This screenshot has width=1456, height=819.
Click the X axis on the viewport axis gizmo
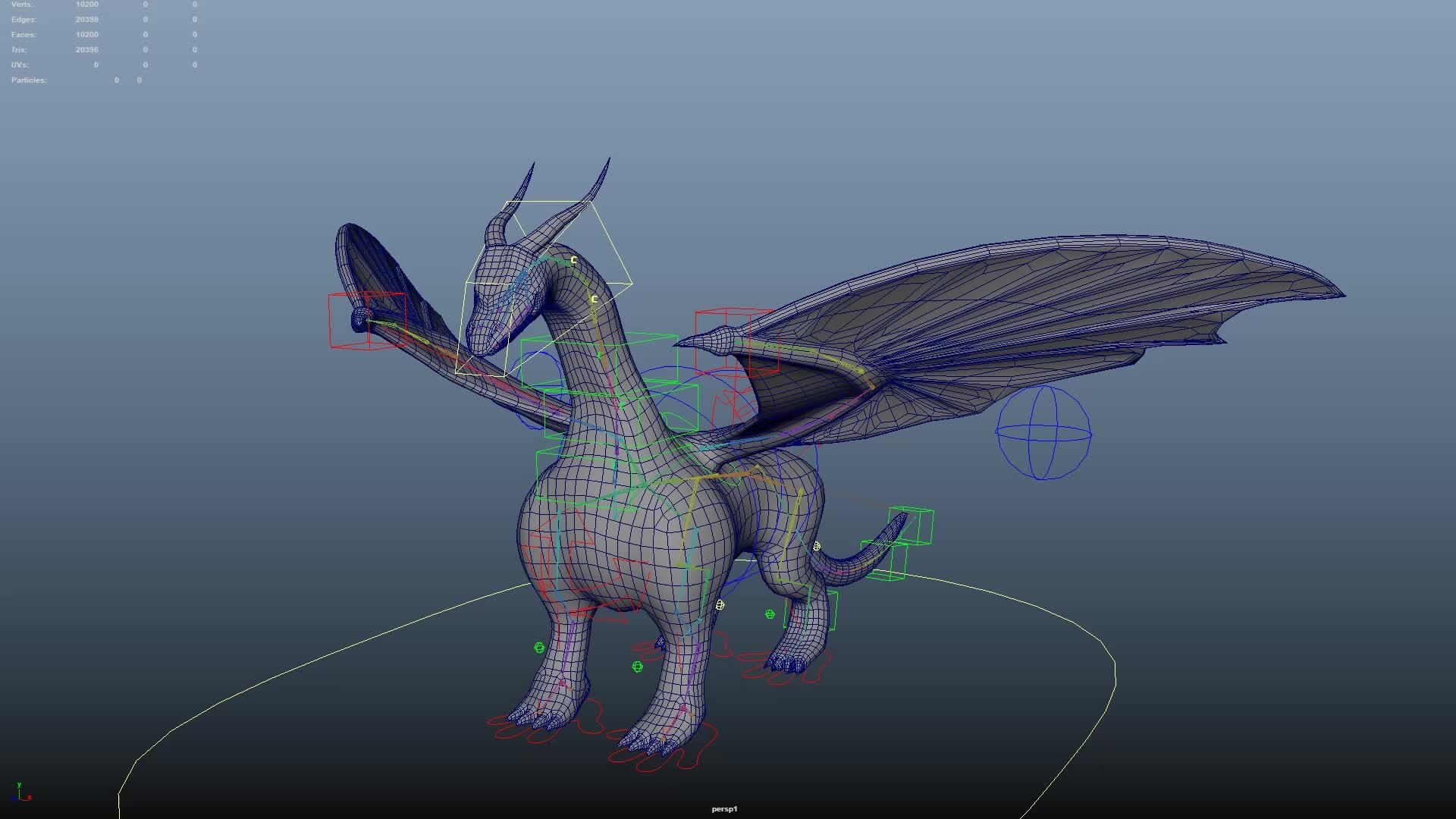[x=30, y=797]
